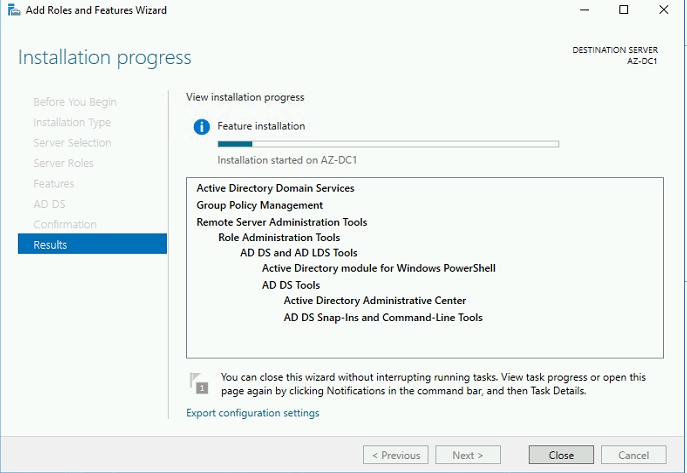Click the 'Feature installation' label
Screen dimensions: 687x473
[x=261, y=126]
